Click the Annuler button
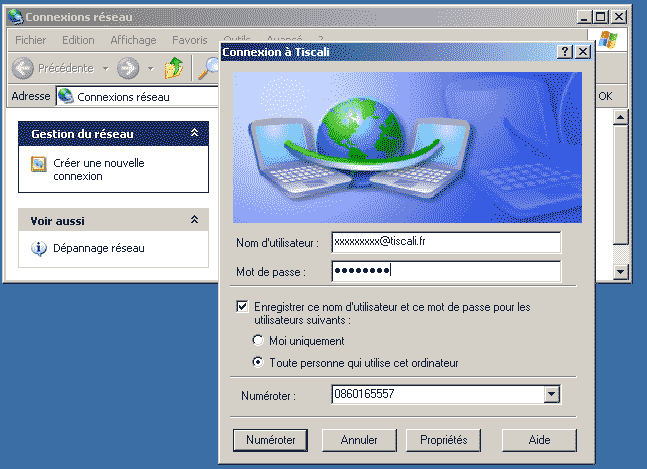The height and width of the screenshot is (469, 647). [x=359, y=440]
